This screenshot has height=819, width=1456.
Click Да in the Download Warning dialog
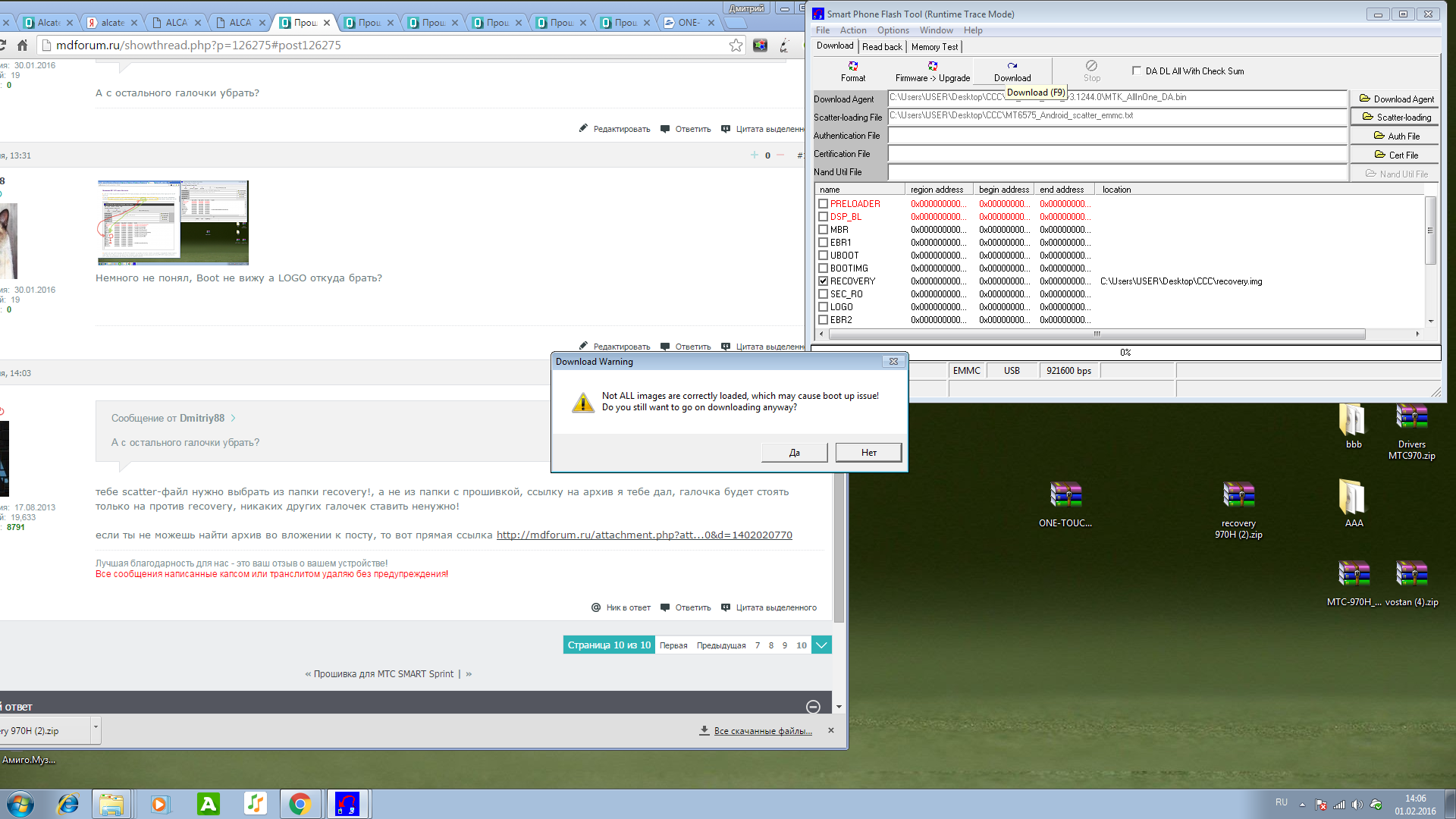pos(794,453)
